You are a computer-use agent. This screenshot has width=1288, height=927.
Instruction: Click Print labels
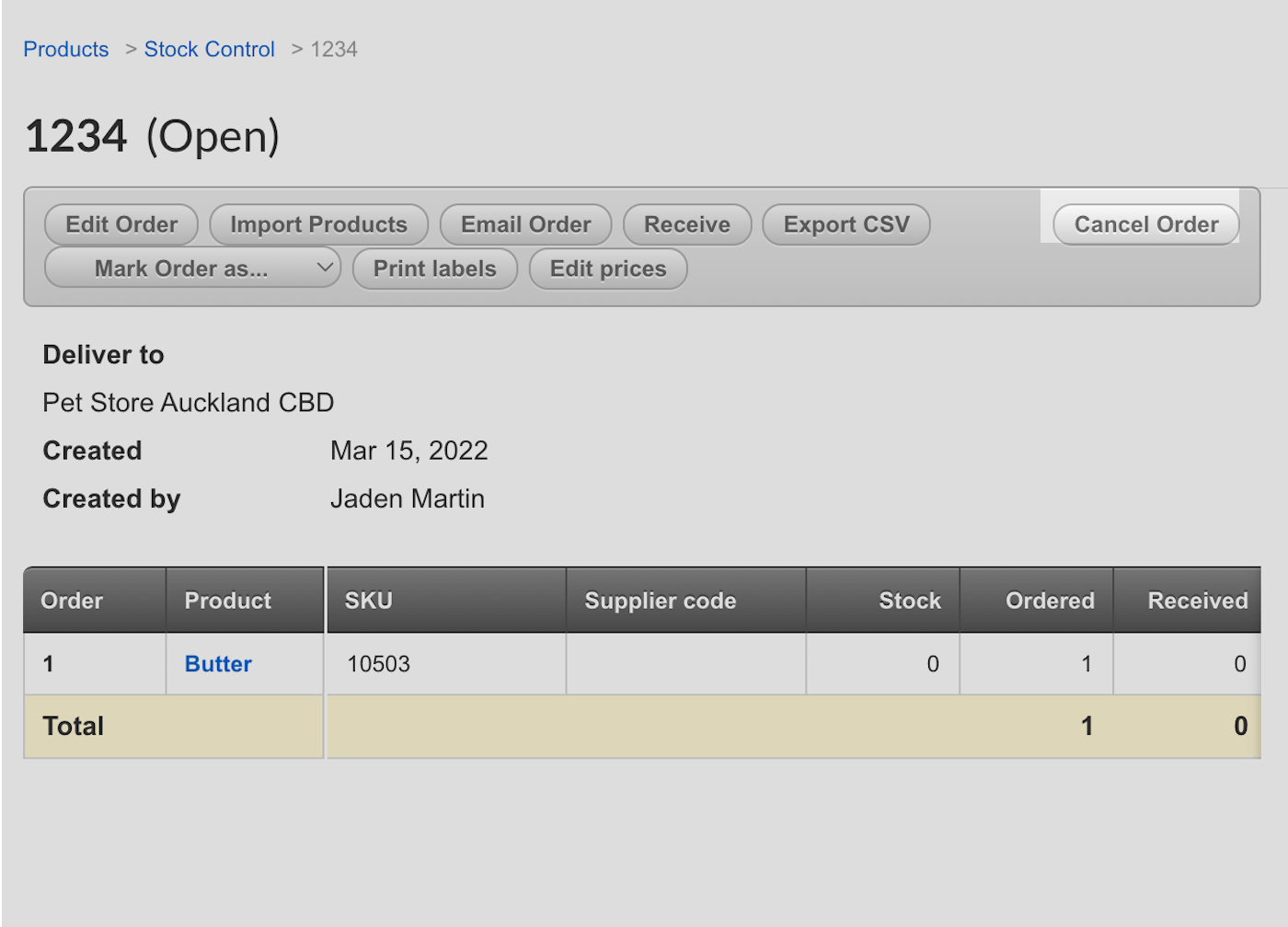(434, 269)
